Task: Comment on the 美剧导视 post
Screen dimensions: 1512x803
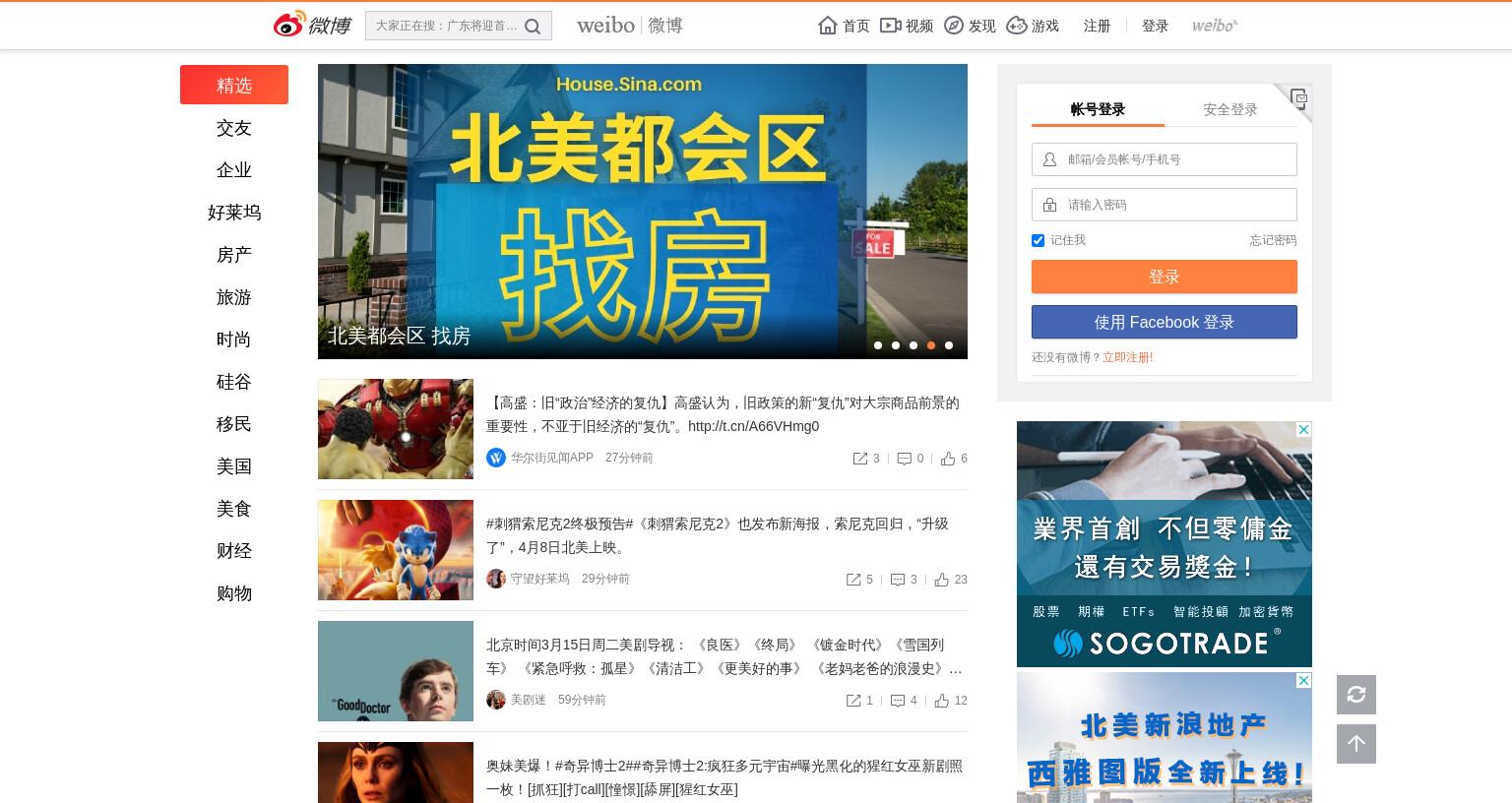Action: (898, 701)
